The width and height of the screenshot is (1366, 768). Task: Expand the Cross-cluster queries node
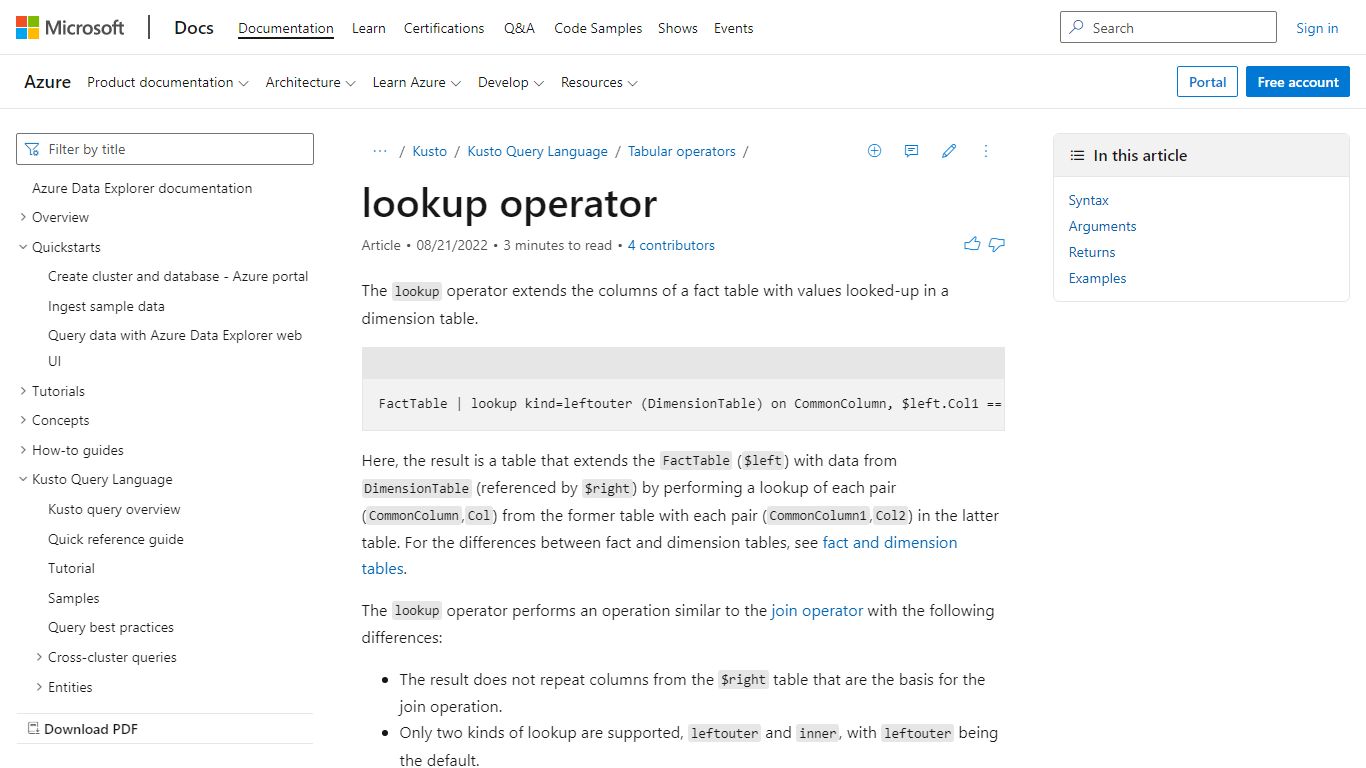(39, 657)
